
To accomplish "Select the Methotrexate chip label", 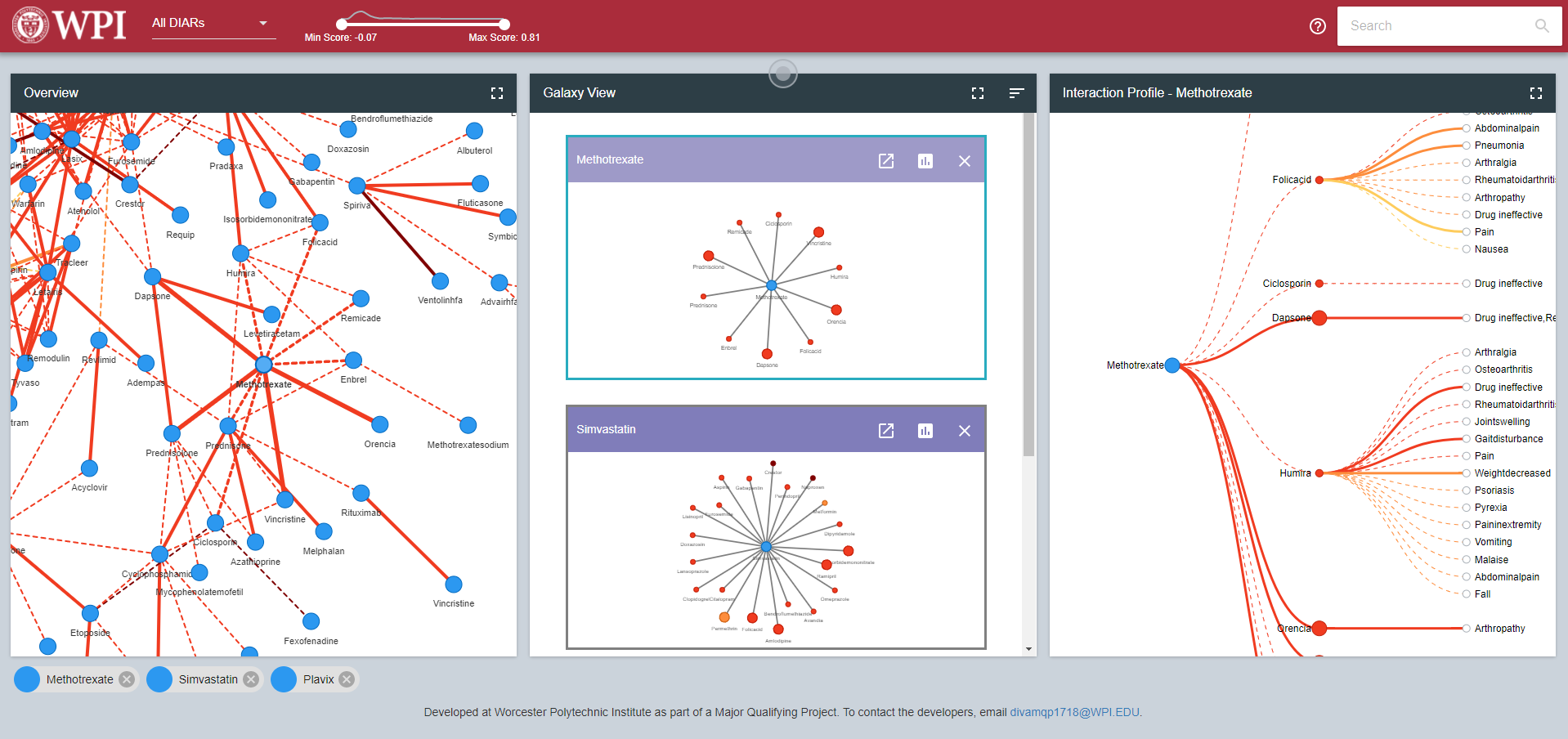I will click(80, 679).
